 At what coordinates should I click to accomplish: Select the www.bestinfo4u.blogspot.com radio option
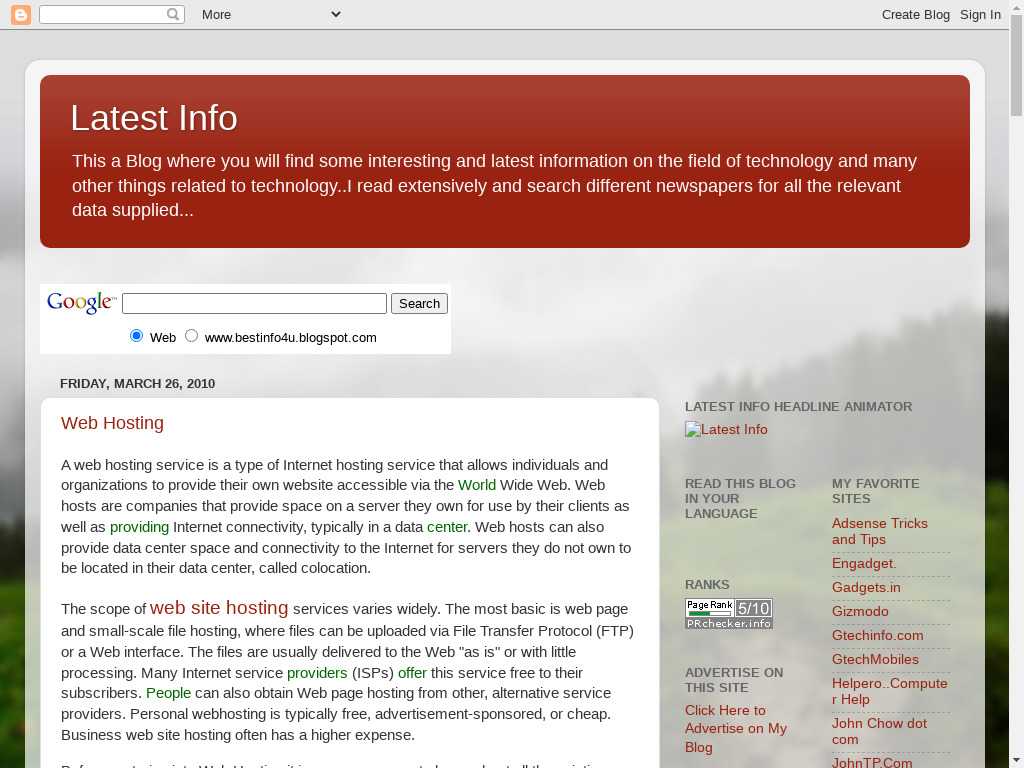pos(191,336)
